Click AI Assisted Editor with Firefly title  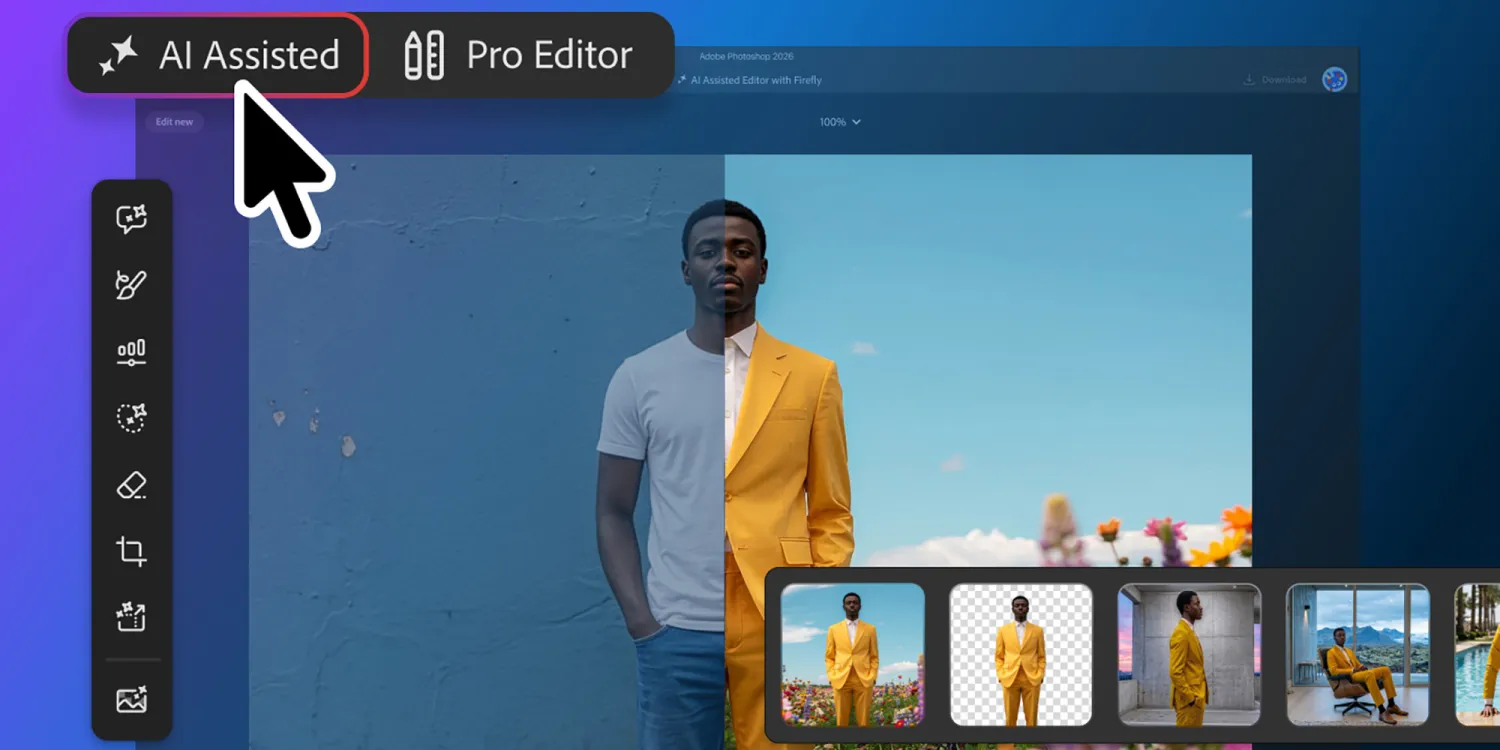point(749,80)
